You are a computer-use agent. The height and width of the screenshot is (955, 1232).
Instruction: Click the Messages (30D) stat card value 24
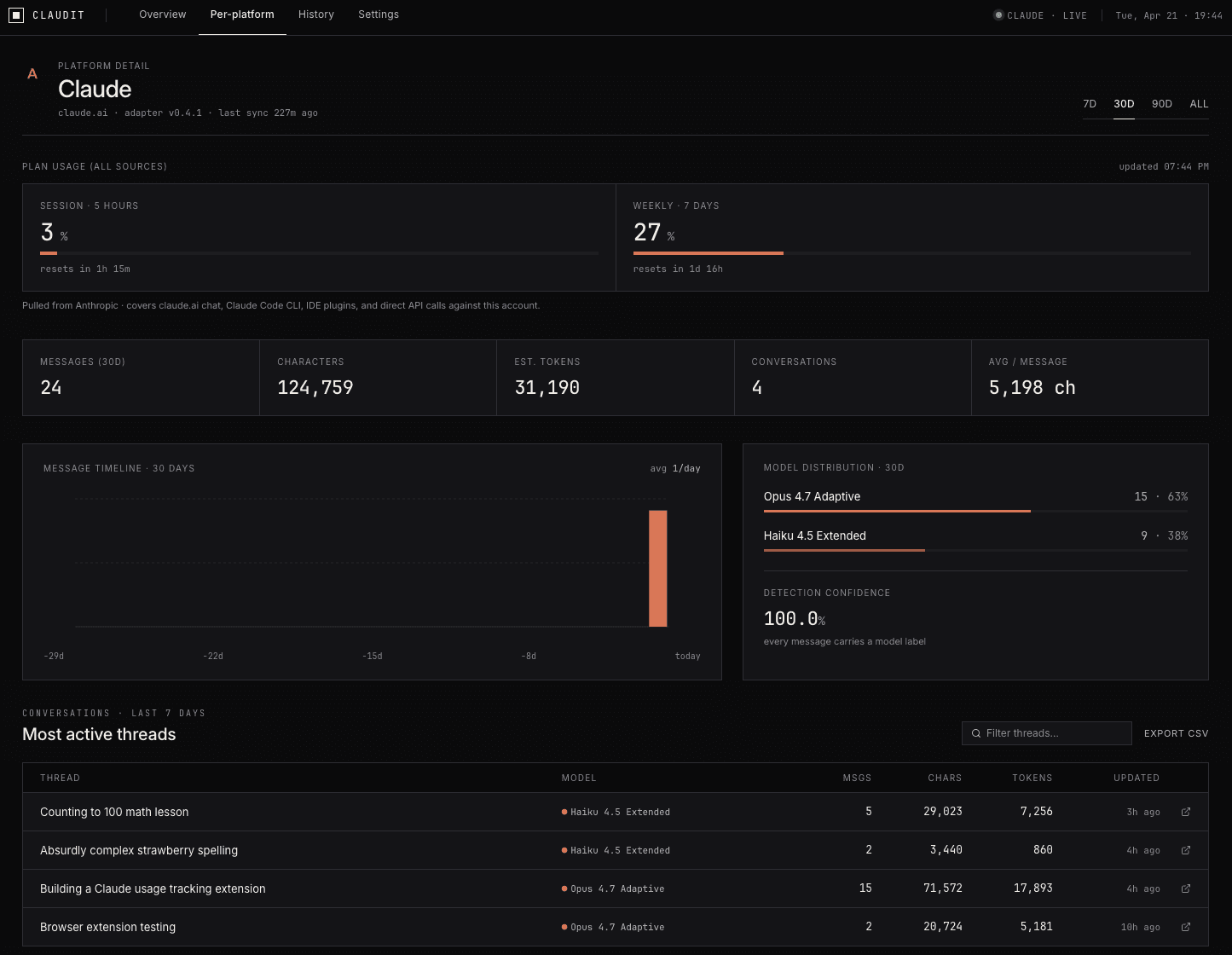point(51,388)
